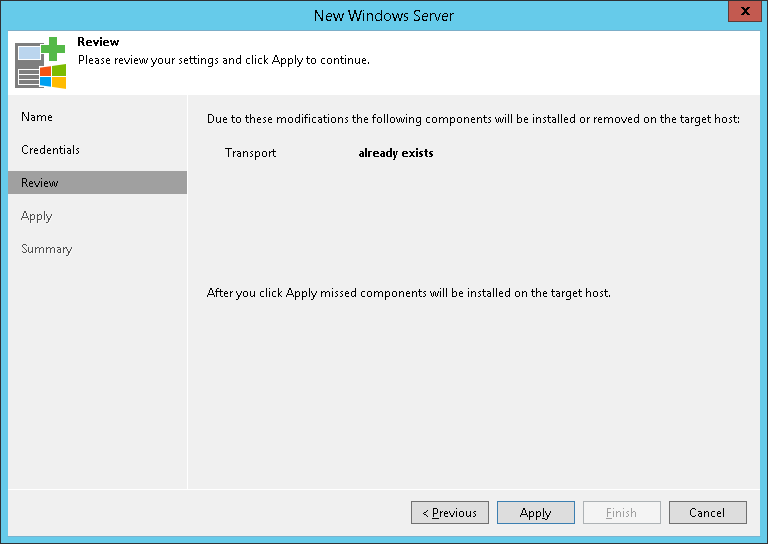Viewport: 768px width, 544px height.
Task: Select the Transport component label
Action: pyautogui.click(x=250, y=153)
